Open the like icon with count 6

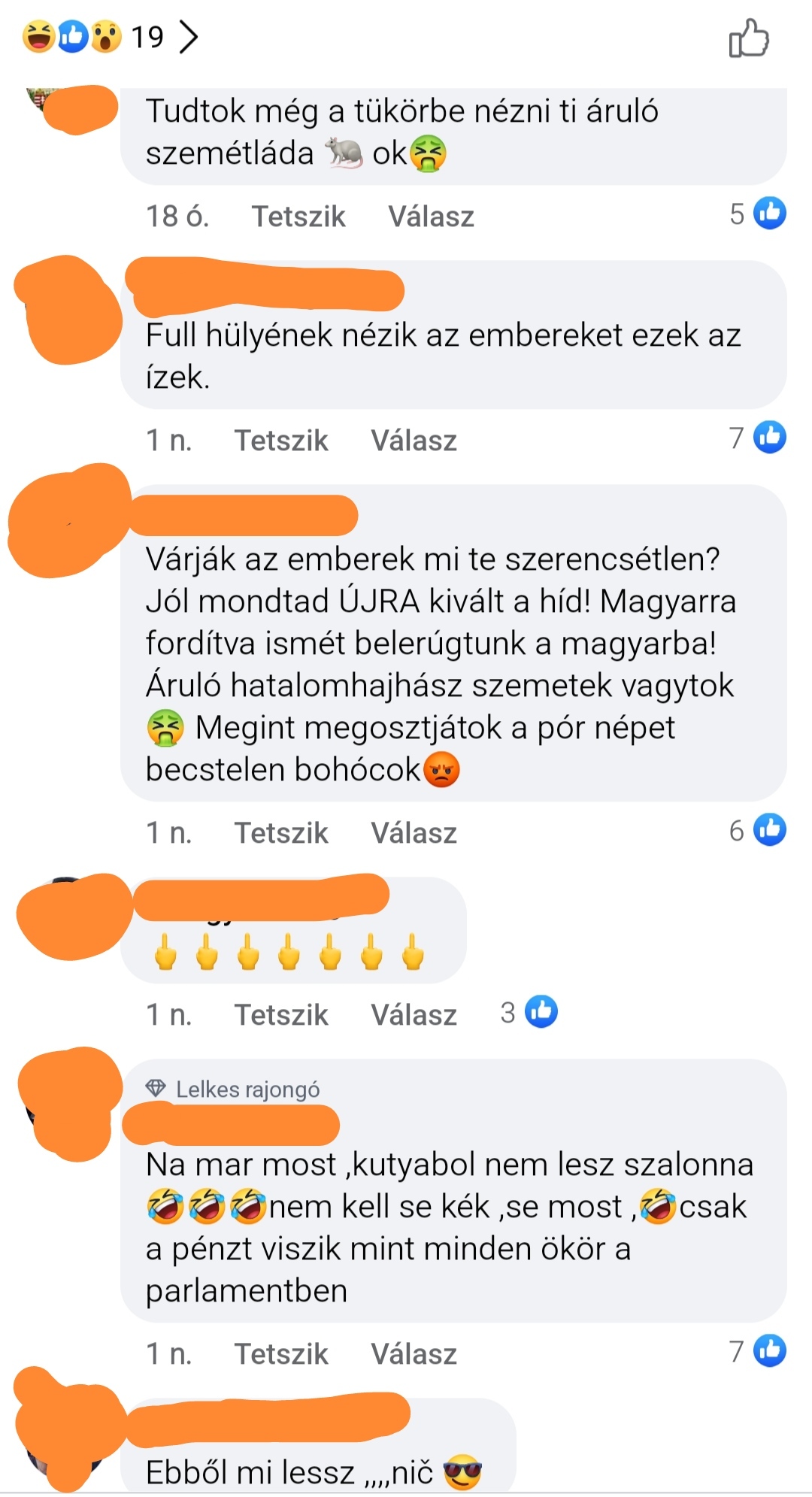pos(770,829)
